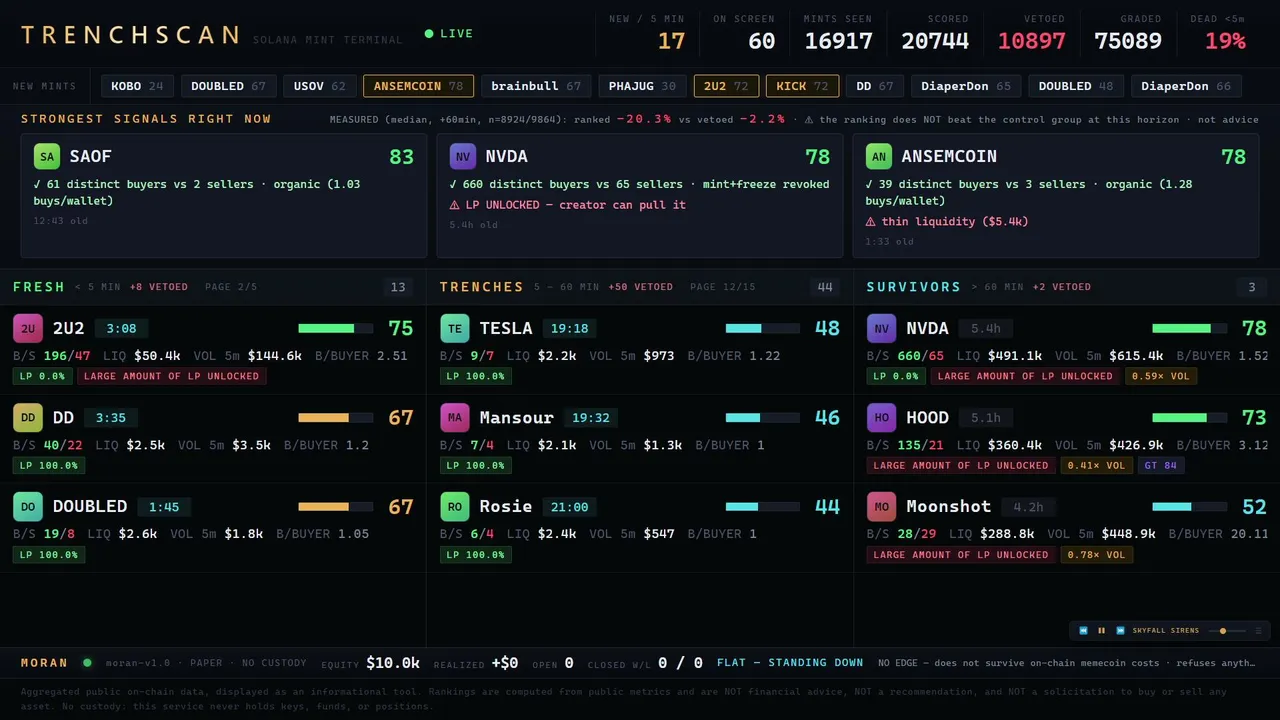This screenshot has height=720, width=1280.
Task: Click the 2U2 score bar showing 75
Action: (x=336, y=328)
